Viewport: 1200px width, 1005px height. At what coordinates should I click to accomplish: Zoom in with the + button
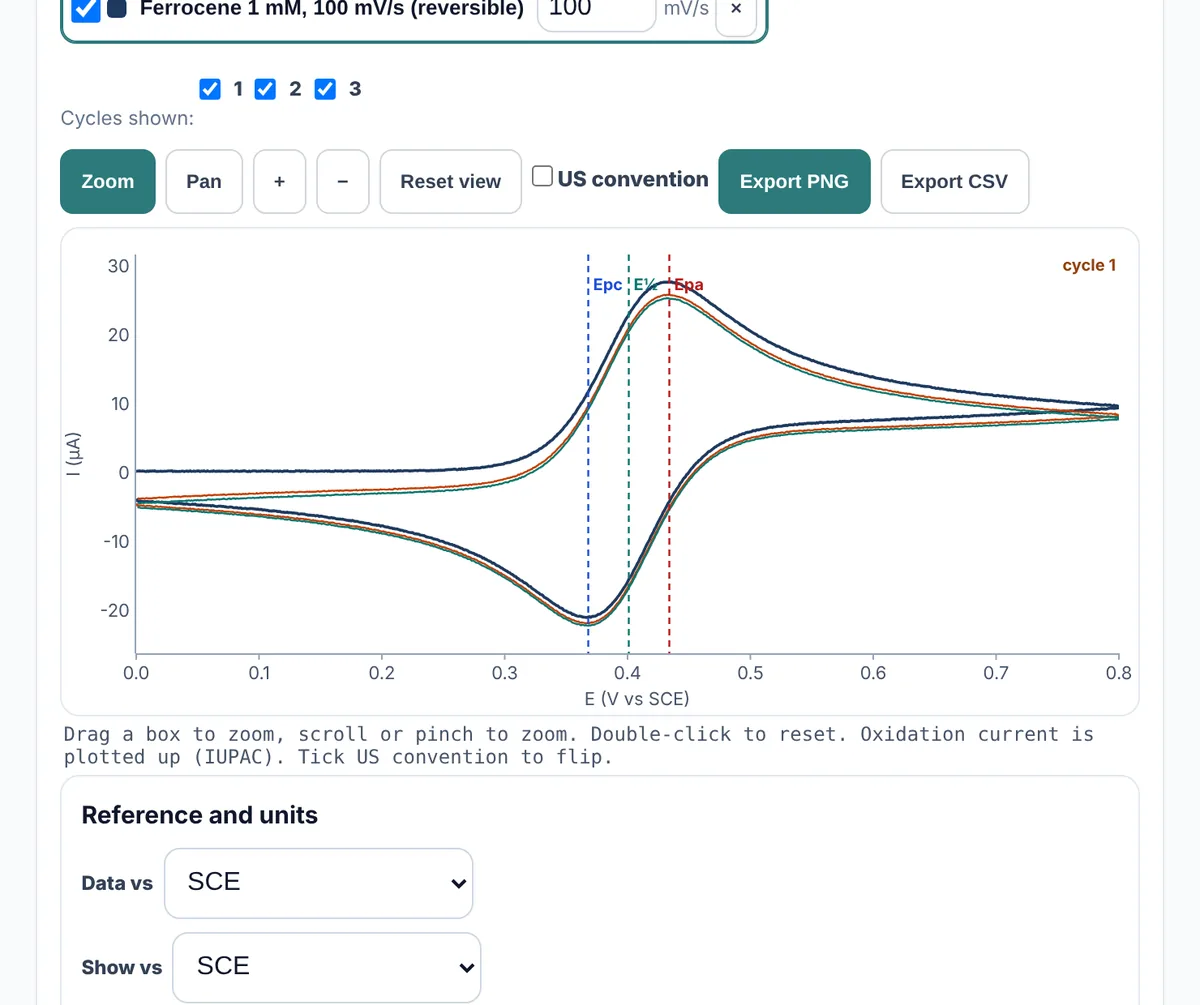[280, 181]
